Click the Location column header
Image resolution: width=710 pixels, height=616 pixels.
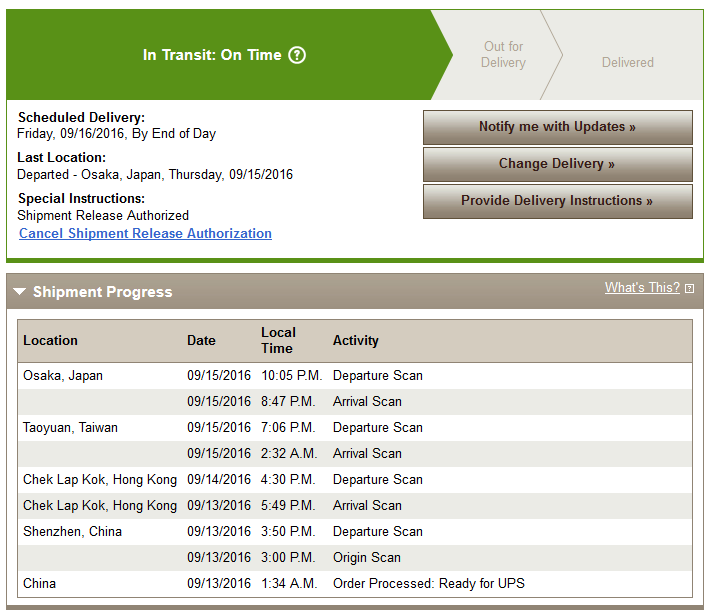pyautogui.click(x=50, y=341)
